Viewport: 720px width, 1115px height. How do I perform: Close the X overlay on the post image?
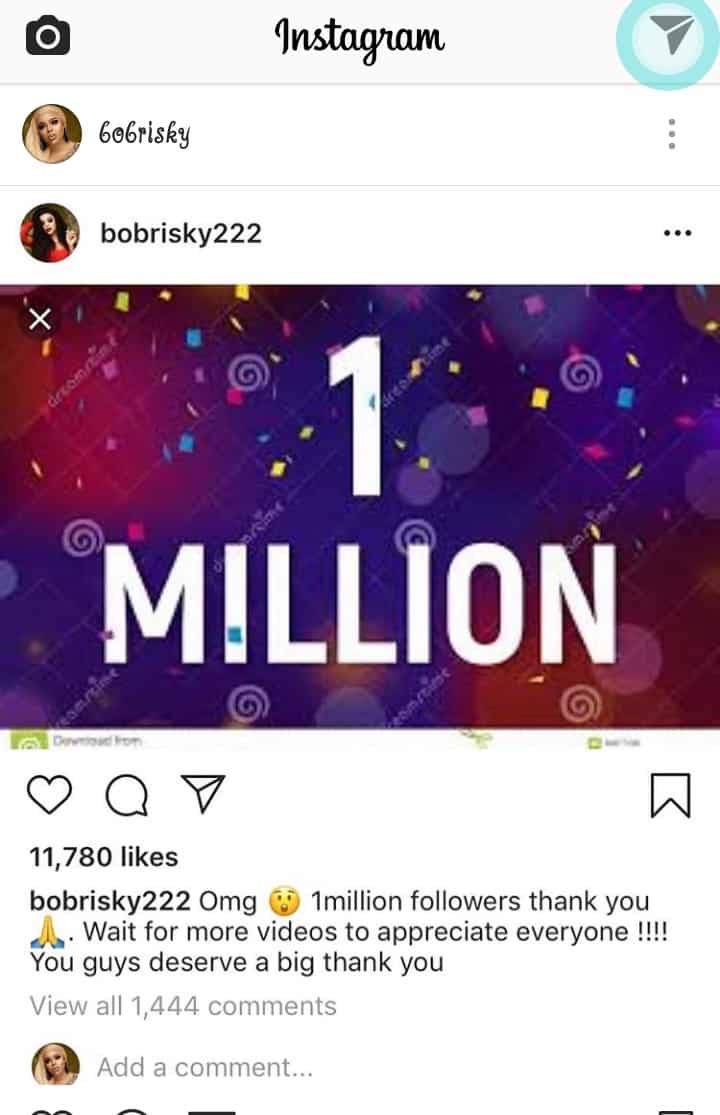click(40, 319)
